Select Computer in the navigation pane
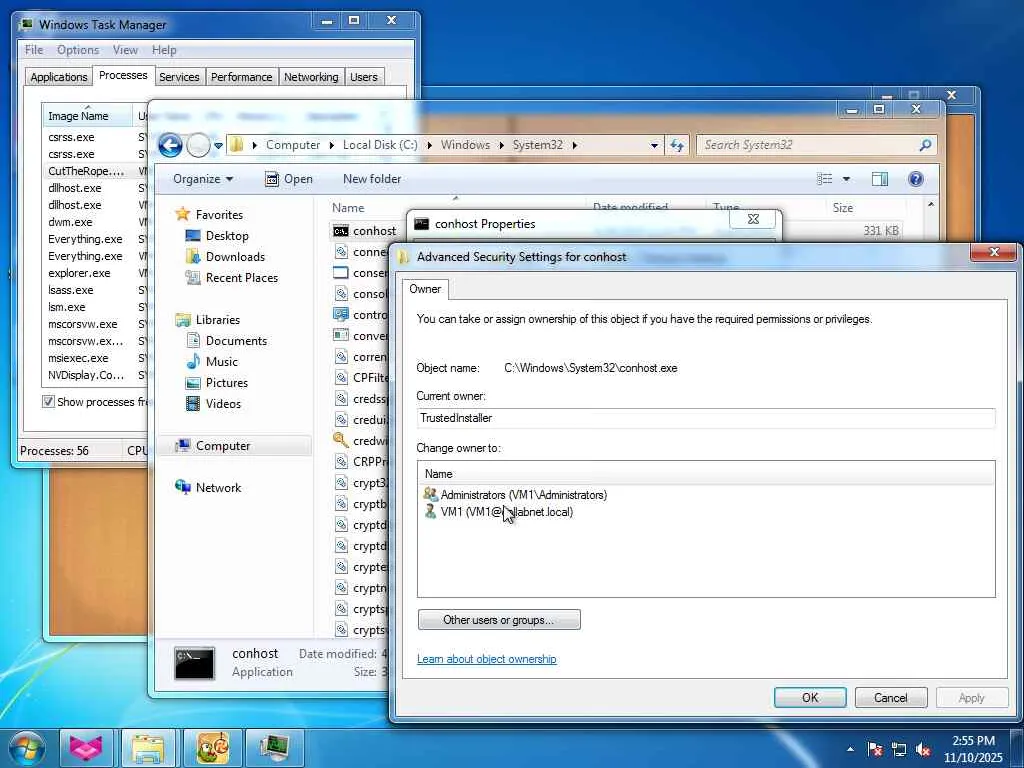 tap(223, 446)
